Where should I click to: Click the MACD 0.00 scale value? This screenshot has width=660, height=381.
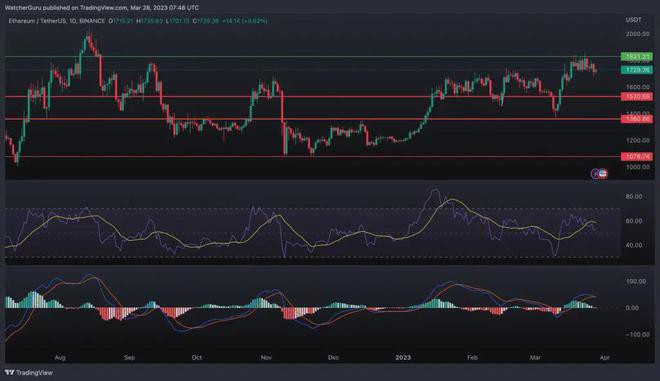[x=632, y=308]
